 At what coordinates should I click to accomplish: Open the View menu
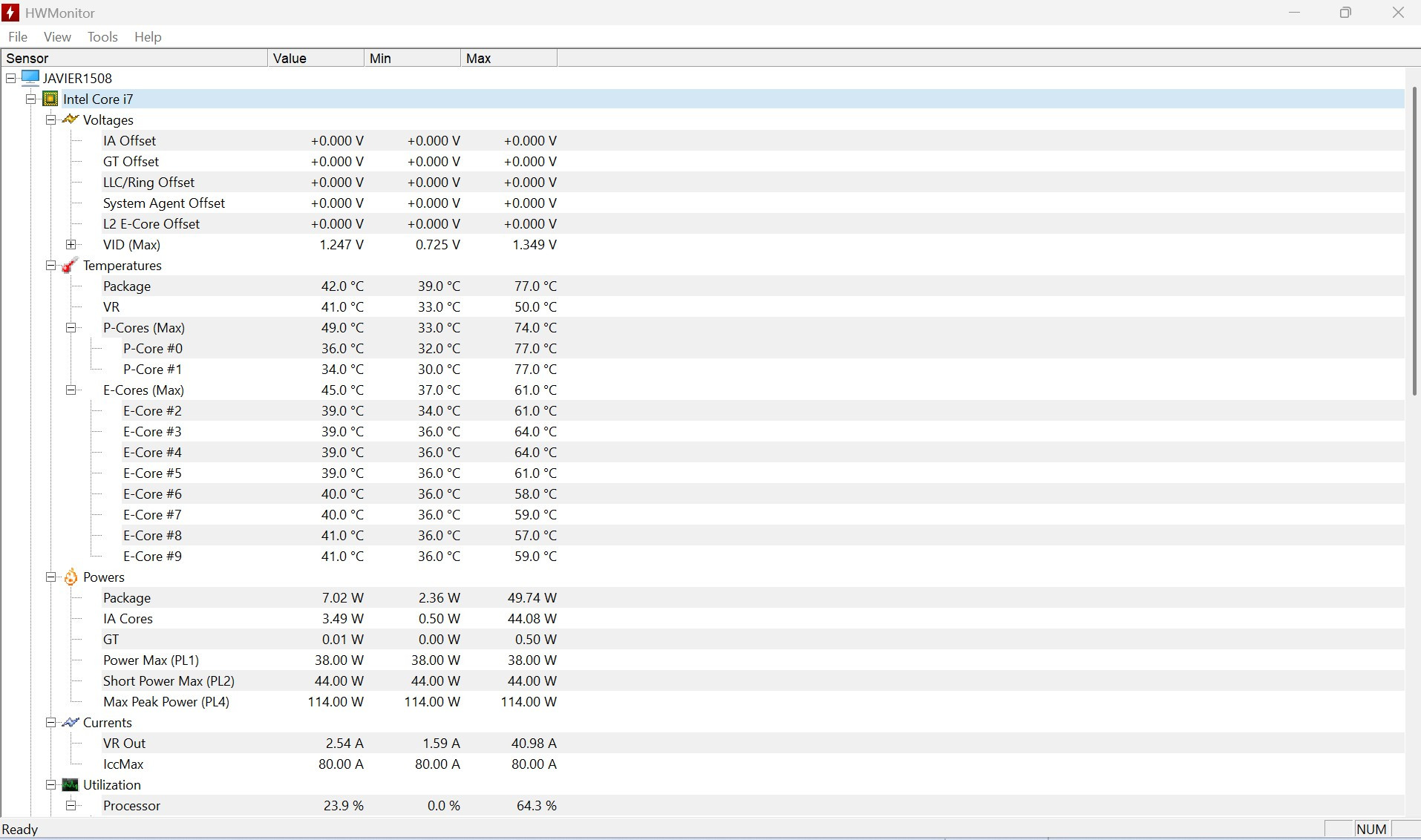tap(57, 36)
